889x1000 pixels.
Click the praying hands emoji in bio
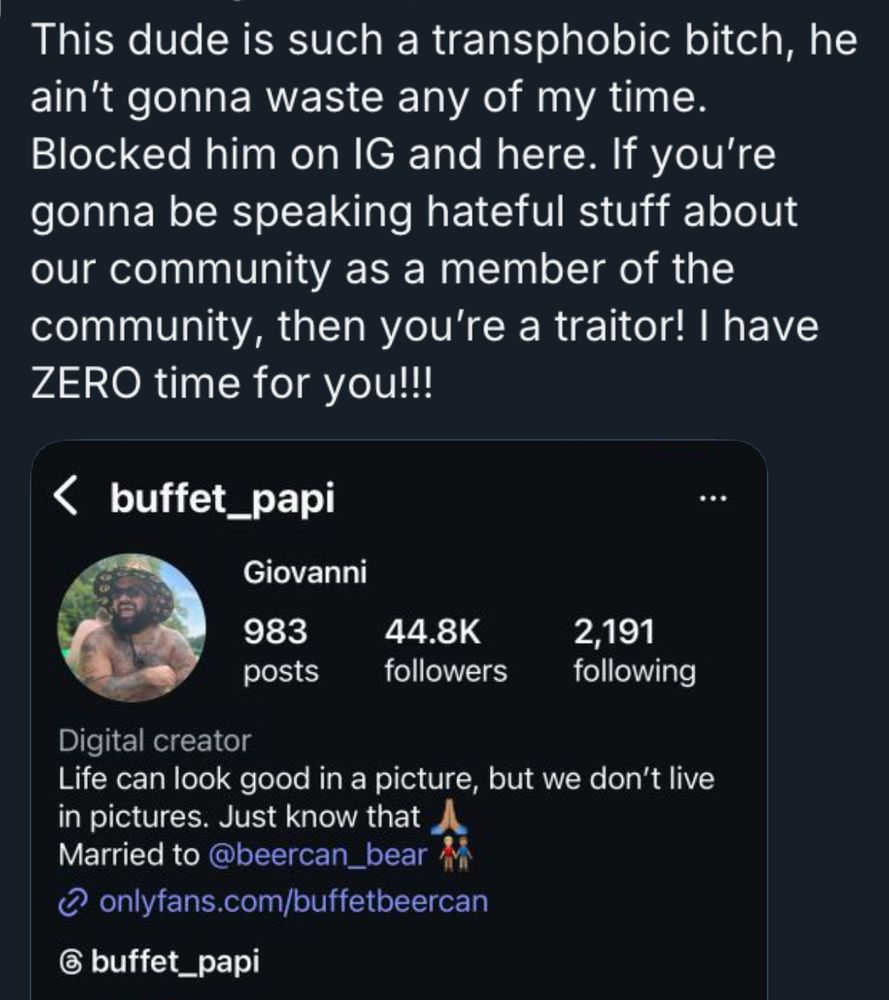tap(447, 817)
